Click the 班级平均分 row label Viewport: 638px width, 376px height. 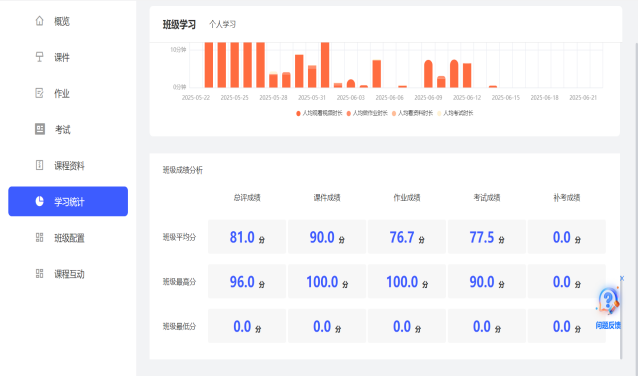179,237
